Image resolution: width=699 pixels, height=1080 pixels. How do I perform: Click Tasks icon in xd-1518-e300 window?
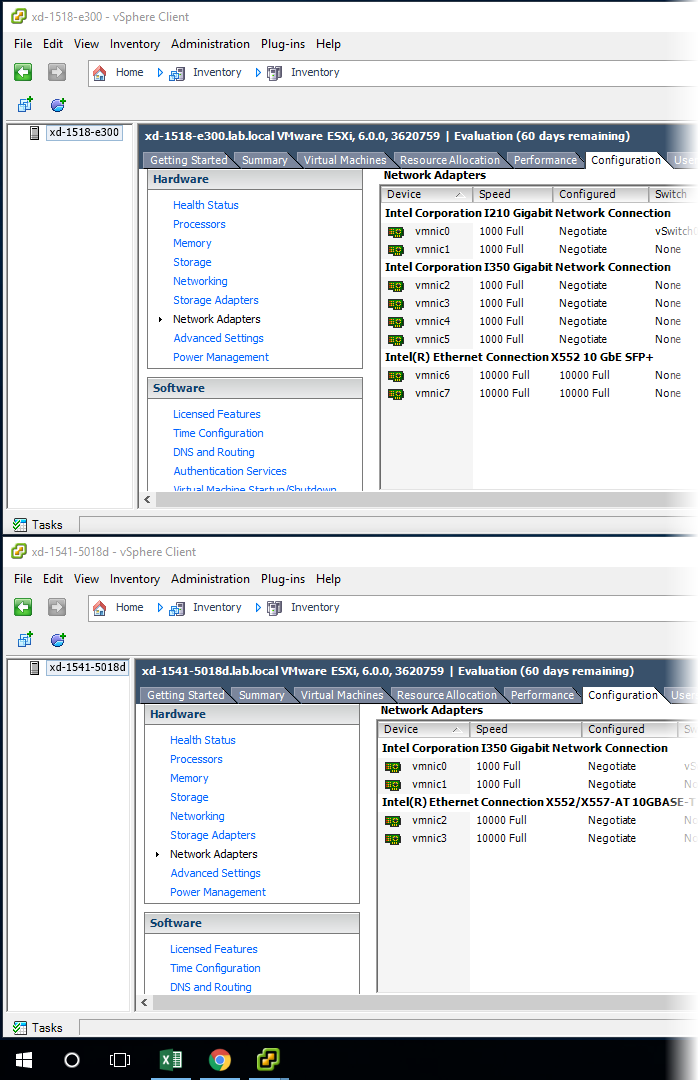coord(20,525)
